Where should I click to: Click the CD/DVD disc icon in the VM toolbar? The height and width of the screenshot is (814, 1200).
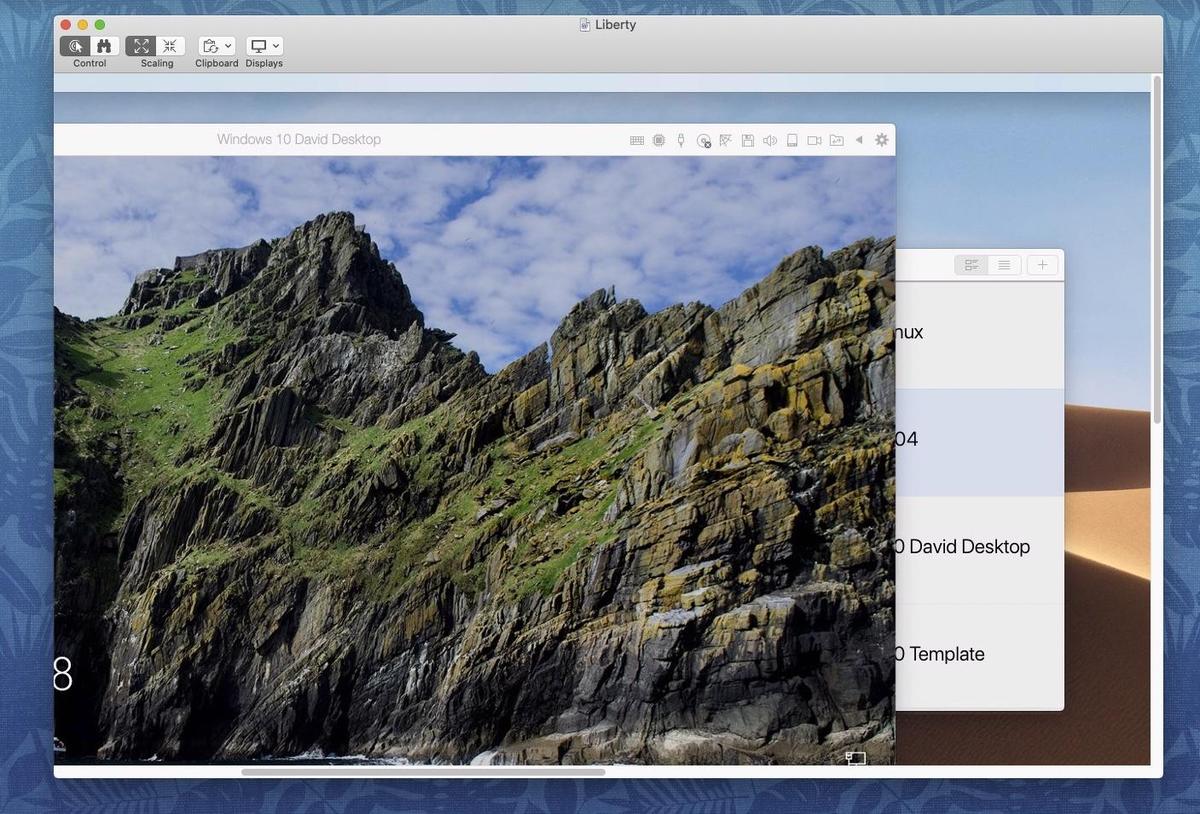click(x=703, y=141)
